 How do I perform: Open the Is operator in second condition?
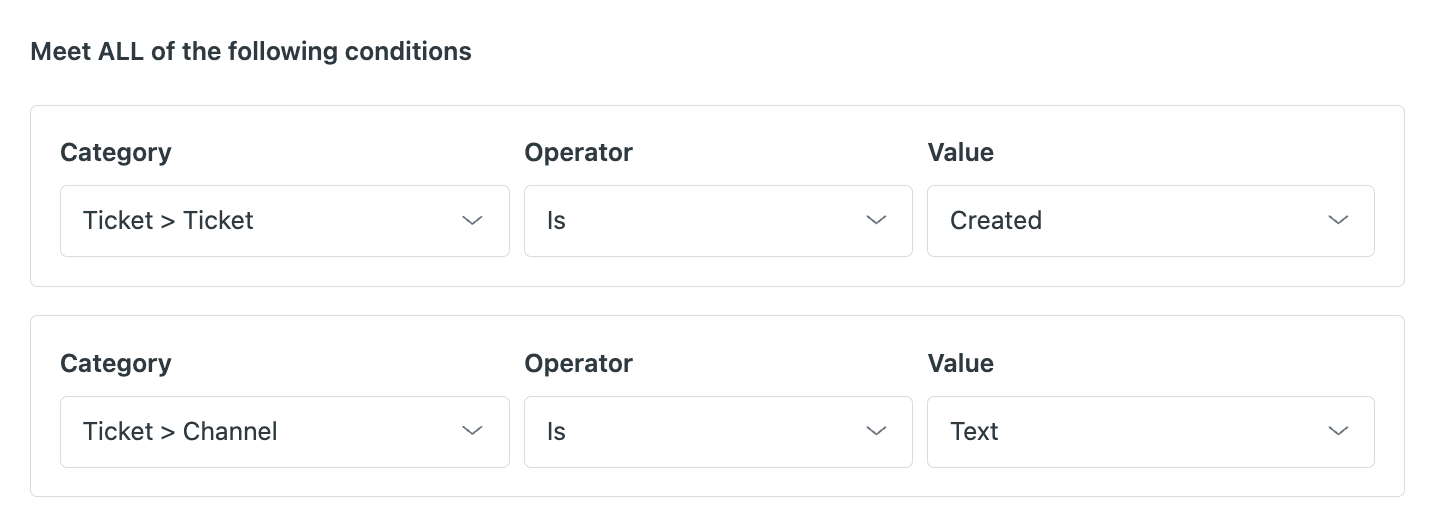pos(700,432)
